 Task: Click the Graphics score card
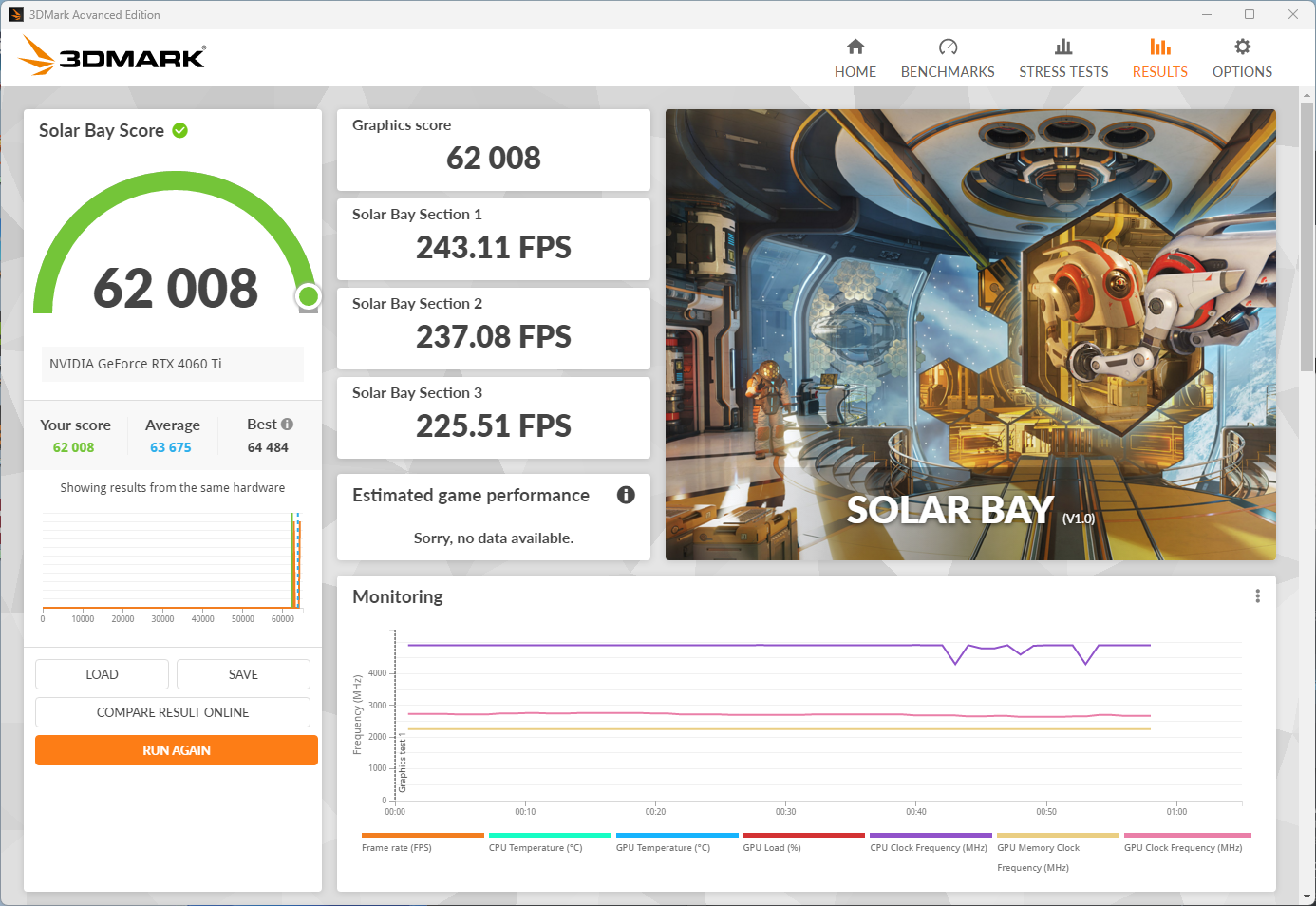tap(494, 150)
